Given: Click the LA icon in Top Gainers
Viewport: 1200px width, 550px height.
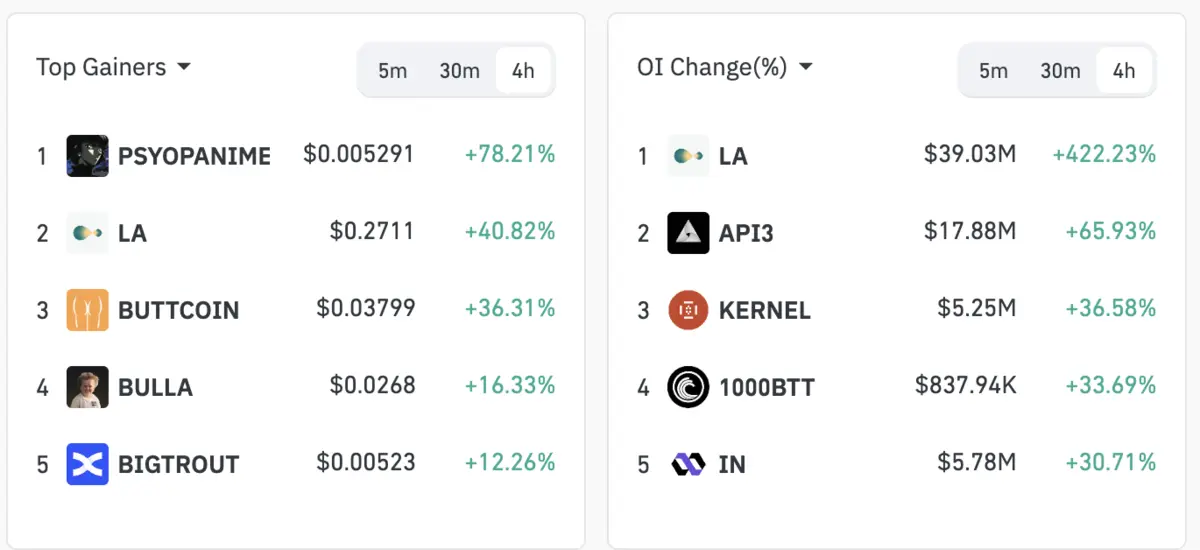Looking at the screenshot, I should pyautogui.click(x=87, y=233).
